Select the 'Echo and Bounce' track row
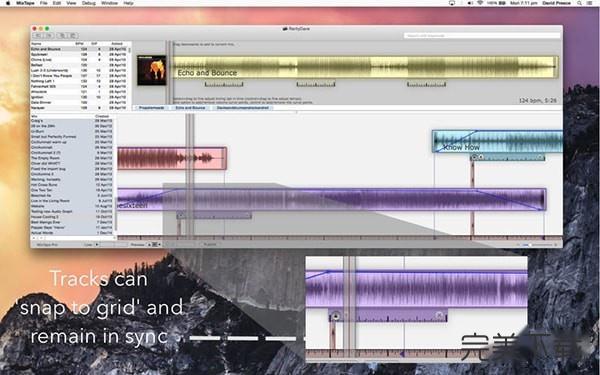 tap(79, 49)
